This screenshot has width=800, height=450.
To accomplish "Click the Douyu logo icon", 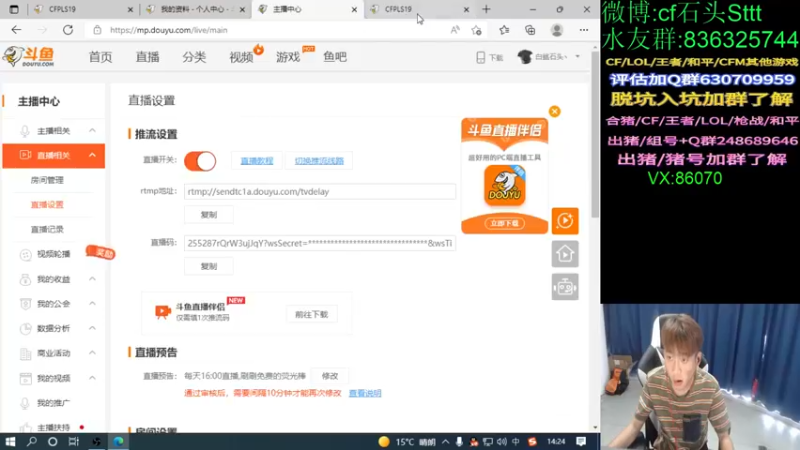I will click(x=29, y=57).
